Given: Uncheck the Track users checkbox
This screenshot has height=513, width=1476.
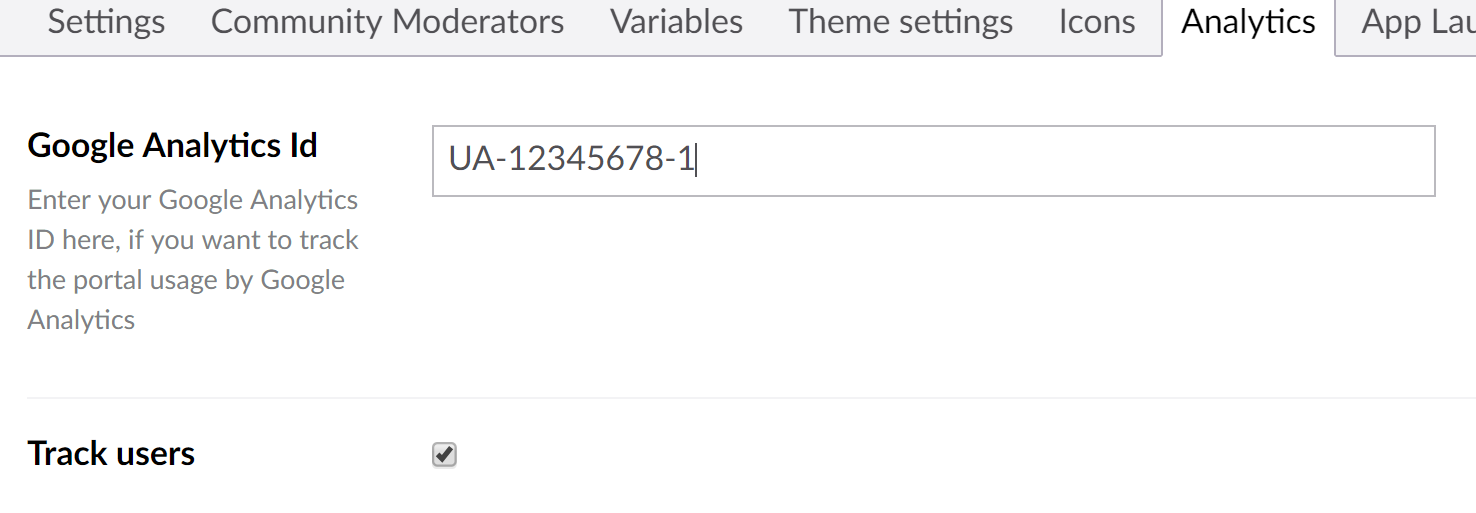Looking at the screenshot, I should [x=444, y=455].
